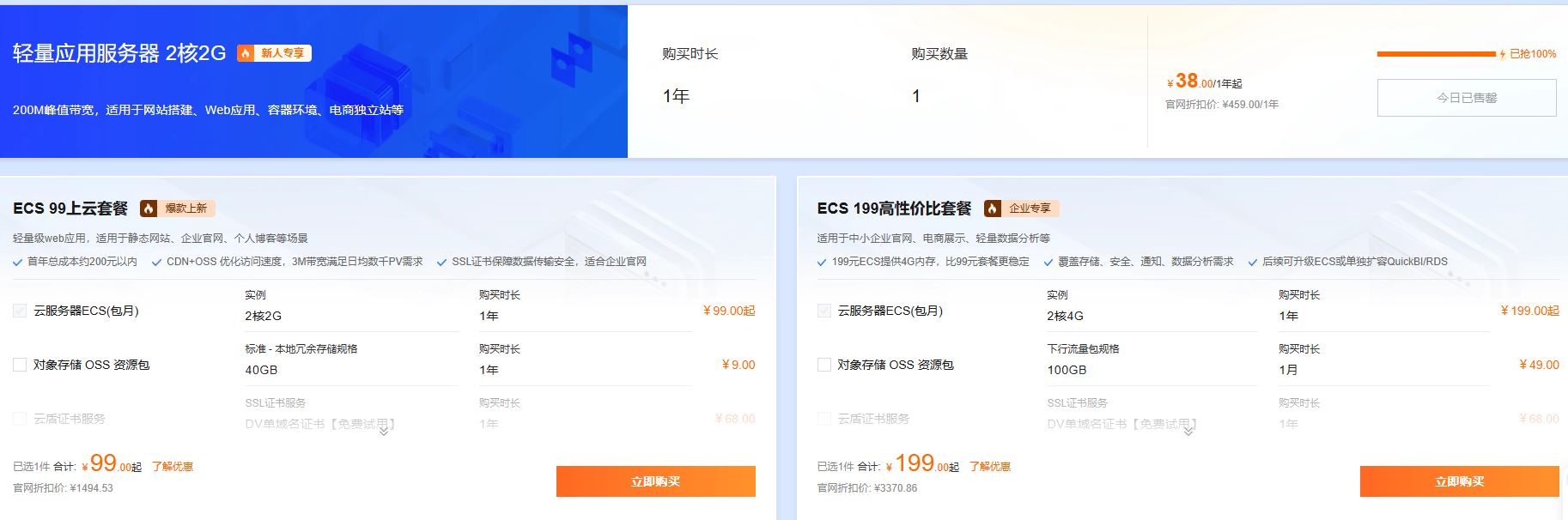
Task: Check 云盾证书服务 in ECS 99 package
Action: pyautogui.click(x=20, y=419)
